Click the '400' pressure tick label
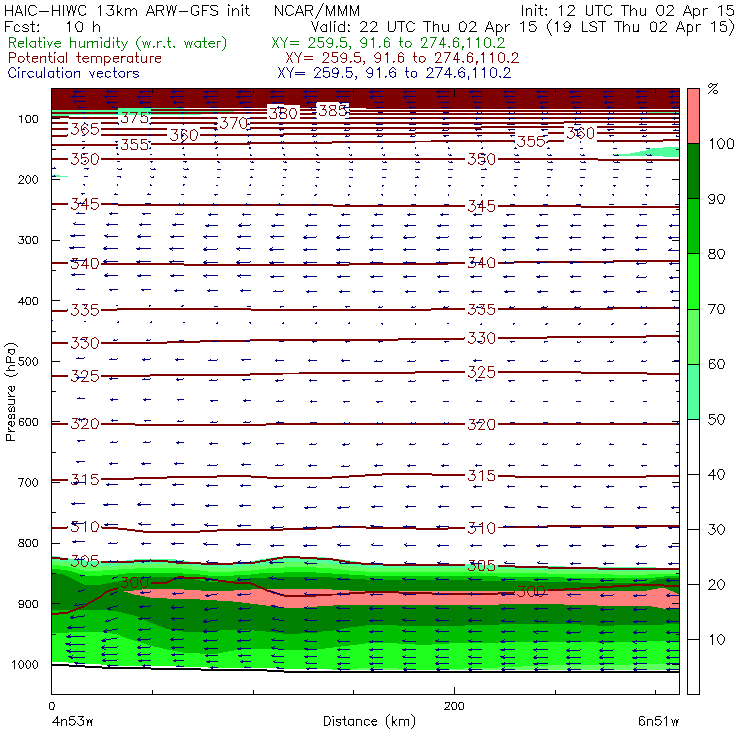The width and height of the screenshot is (740, 740). click(28, 301)
